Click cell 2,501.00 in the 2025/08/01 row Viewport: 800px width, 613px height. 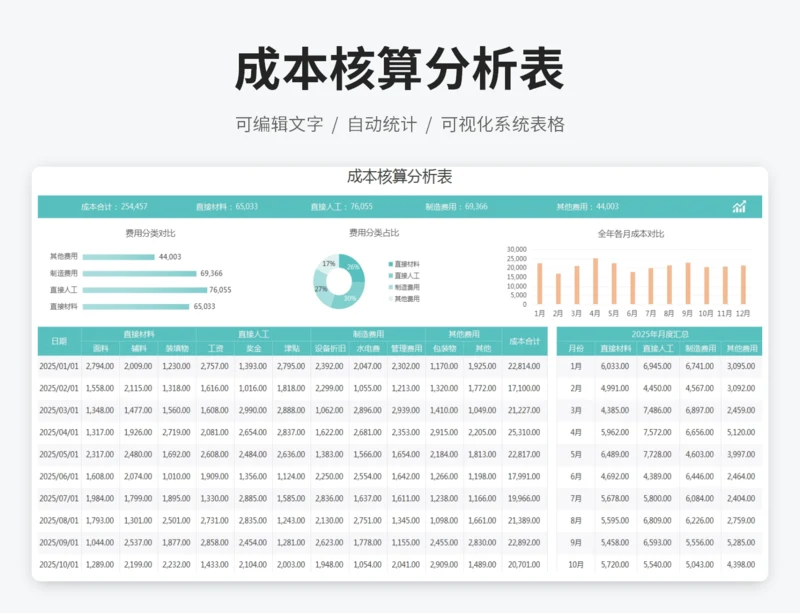(177, 521)
